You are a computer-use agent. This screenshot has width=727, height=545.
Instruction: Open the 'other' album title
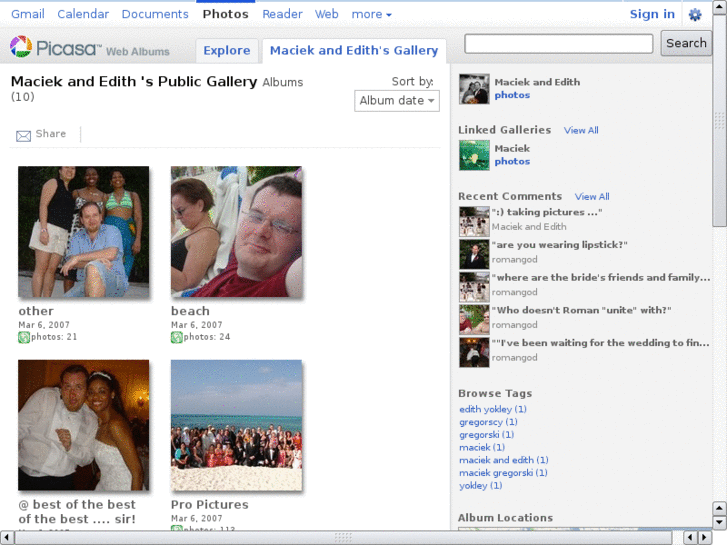tap(36, 311)
